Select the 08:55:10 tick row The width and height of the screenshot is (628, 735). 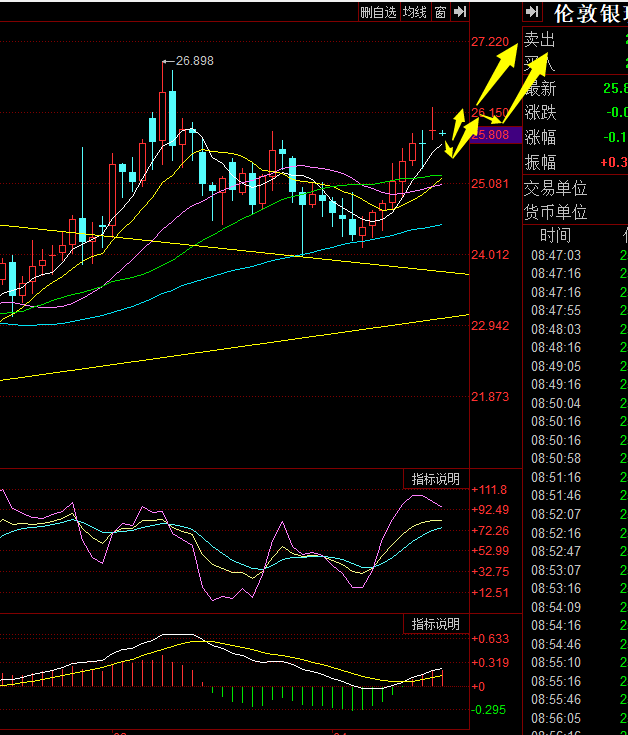pyautogui.click(x=576, y=662)
